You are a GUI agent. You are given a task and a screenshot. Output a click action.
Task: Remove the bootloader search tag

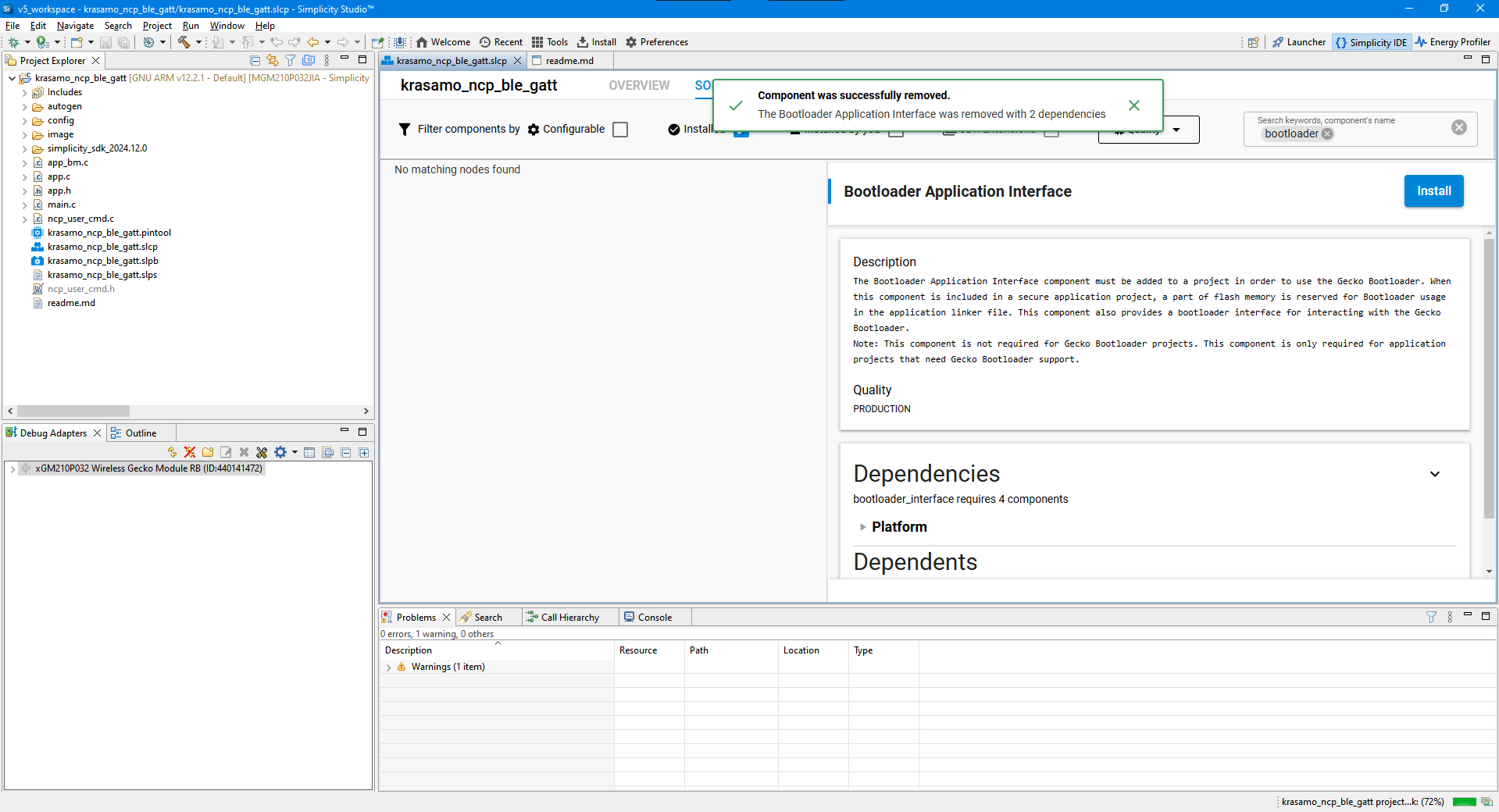point(1327,134)
